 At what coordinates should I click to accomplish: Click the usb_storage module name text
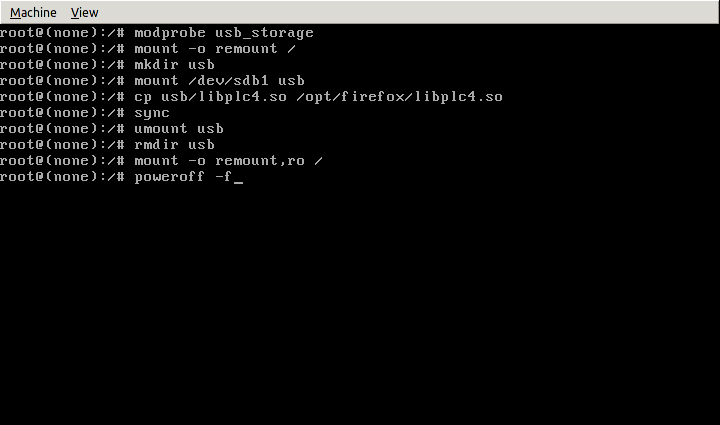point(264,33)
